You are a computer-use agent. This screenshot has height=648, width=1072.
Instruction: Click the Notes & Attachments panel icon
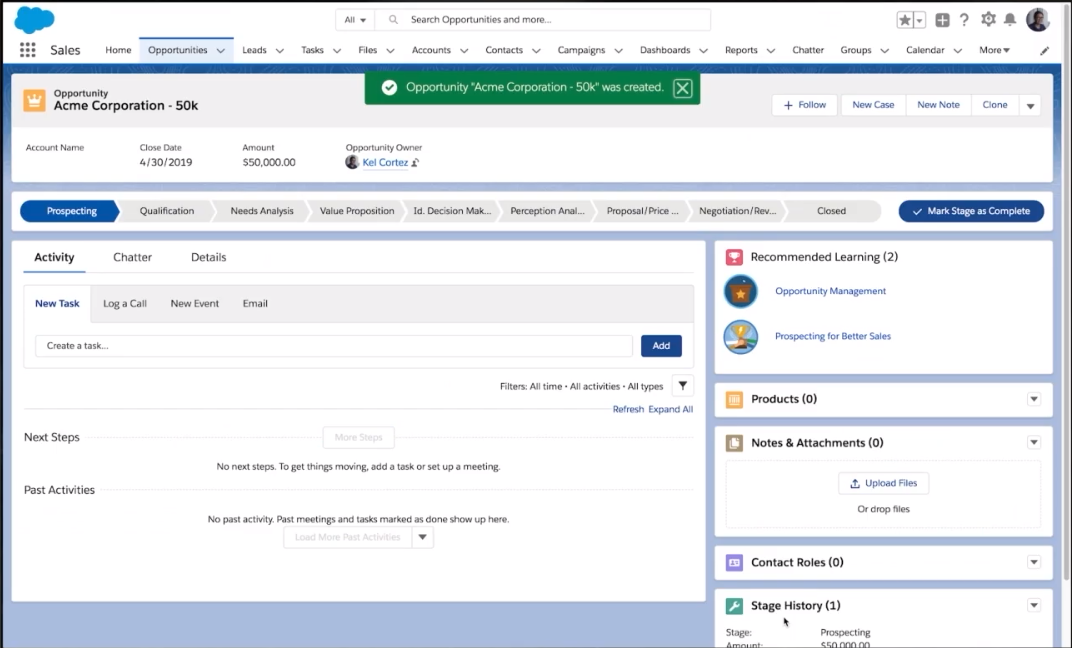click(734, 443)
